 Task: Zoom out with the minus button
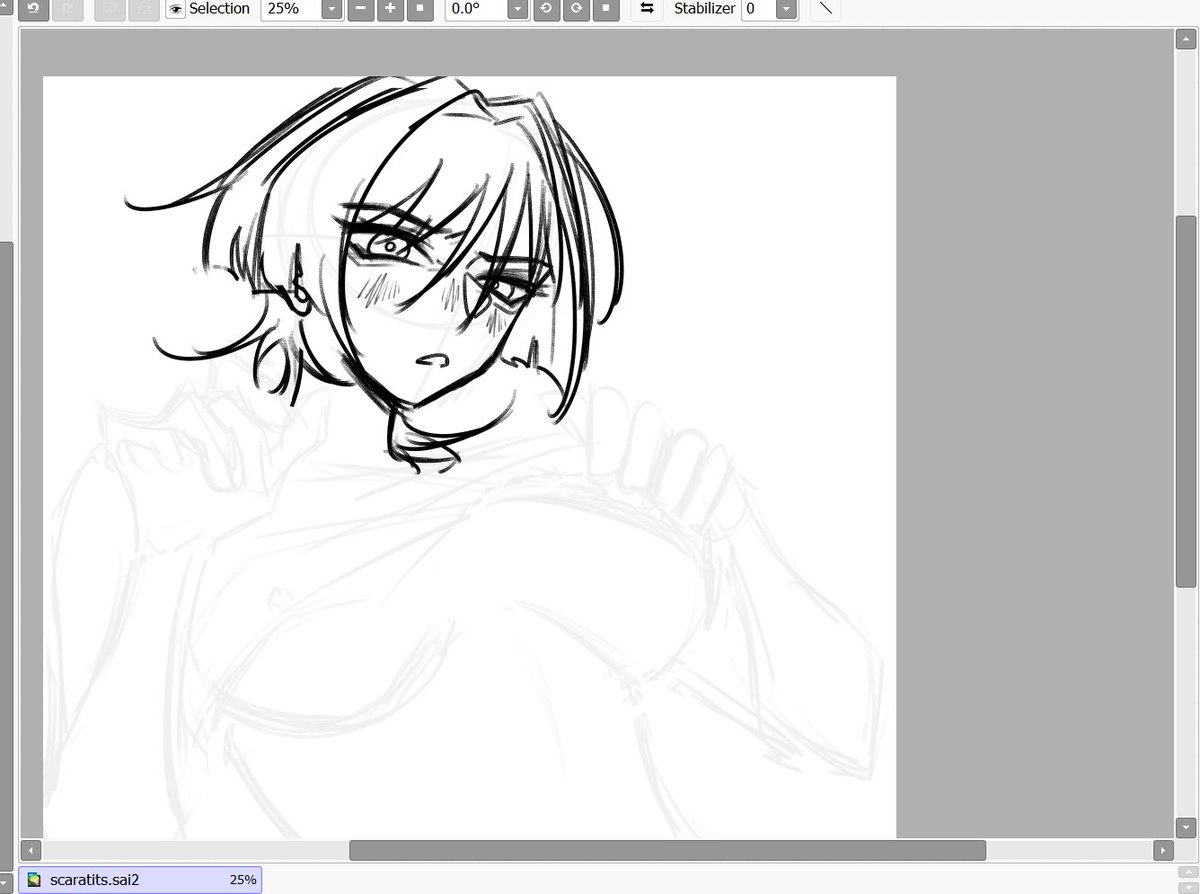point(361,9)
